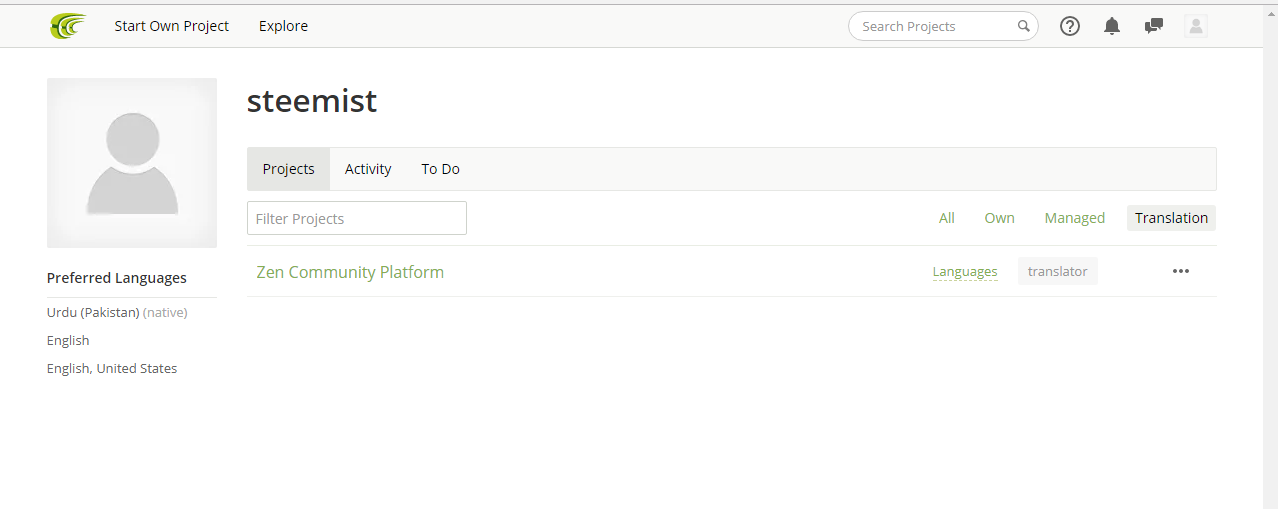Open the help question mark icon
The width and height of the screenshot is (1278, 509).
[x=1070, y=26]
